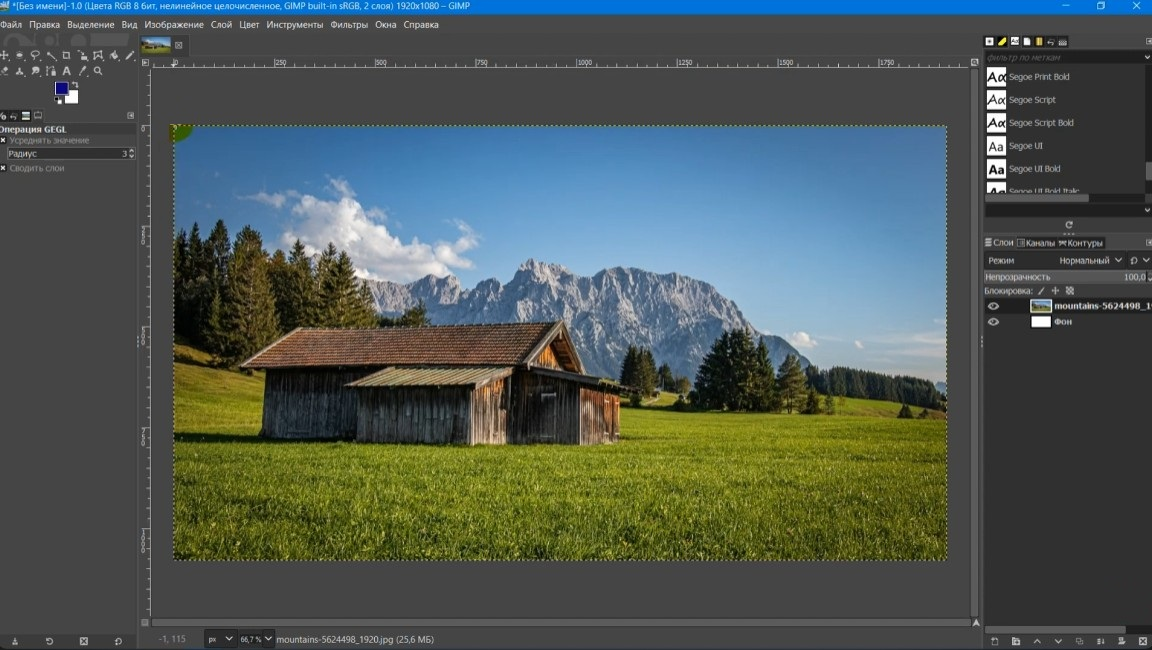Image resolution: width=1152 pixels, height=650 pixels.
Task: Open the tool options tab menu
Action: coord(131,115)
